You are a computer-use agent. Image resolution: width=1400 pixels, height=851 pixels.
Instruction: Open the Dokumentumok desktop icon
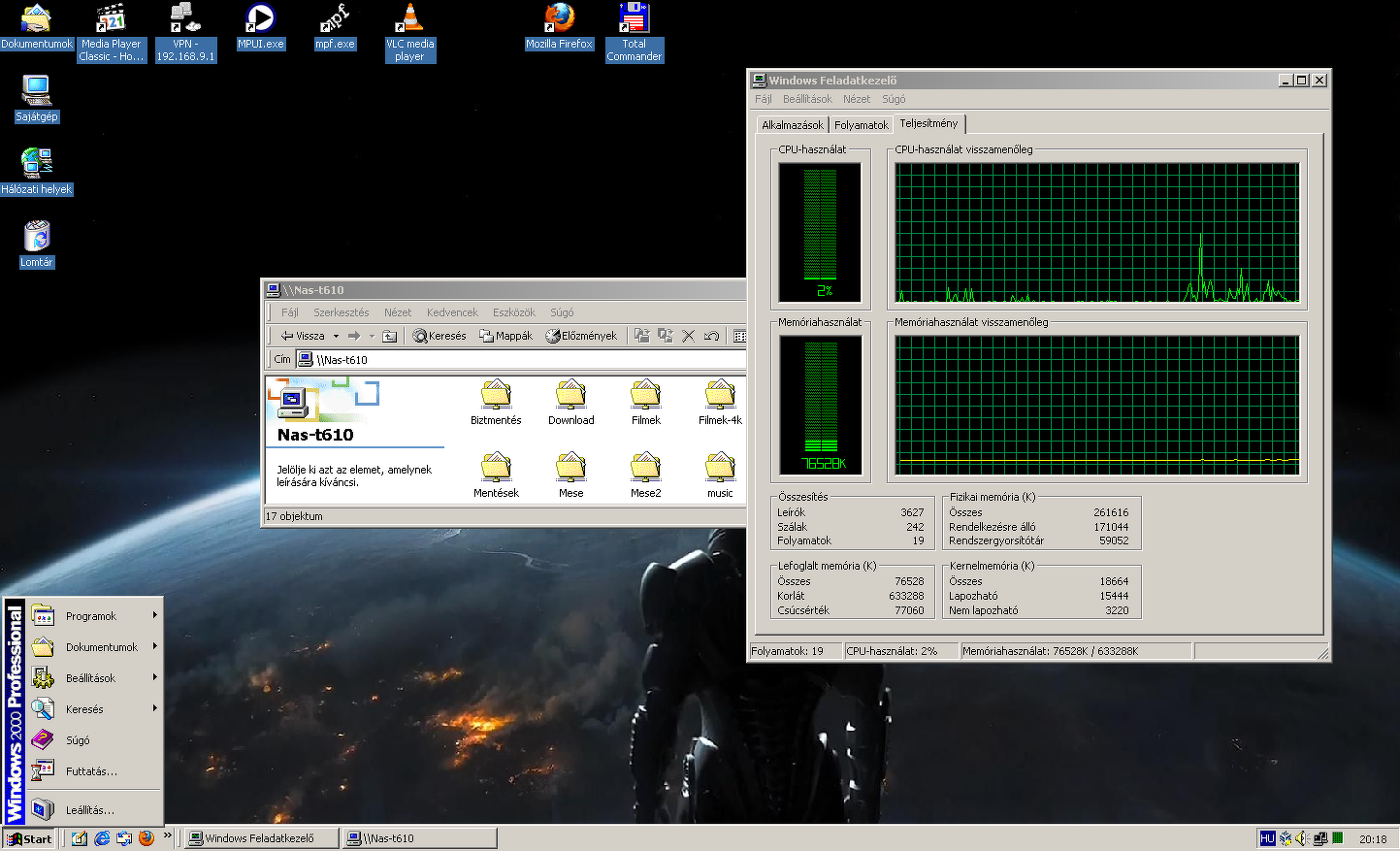36,26
